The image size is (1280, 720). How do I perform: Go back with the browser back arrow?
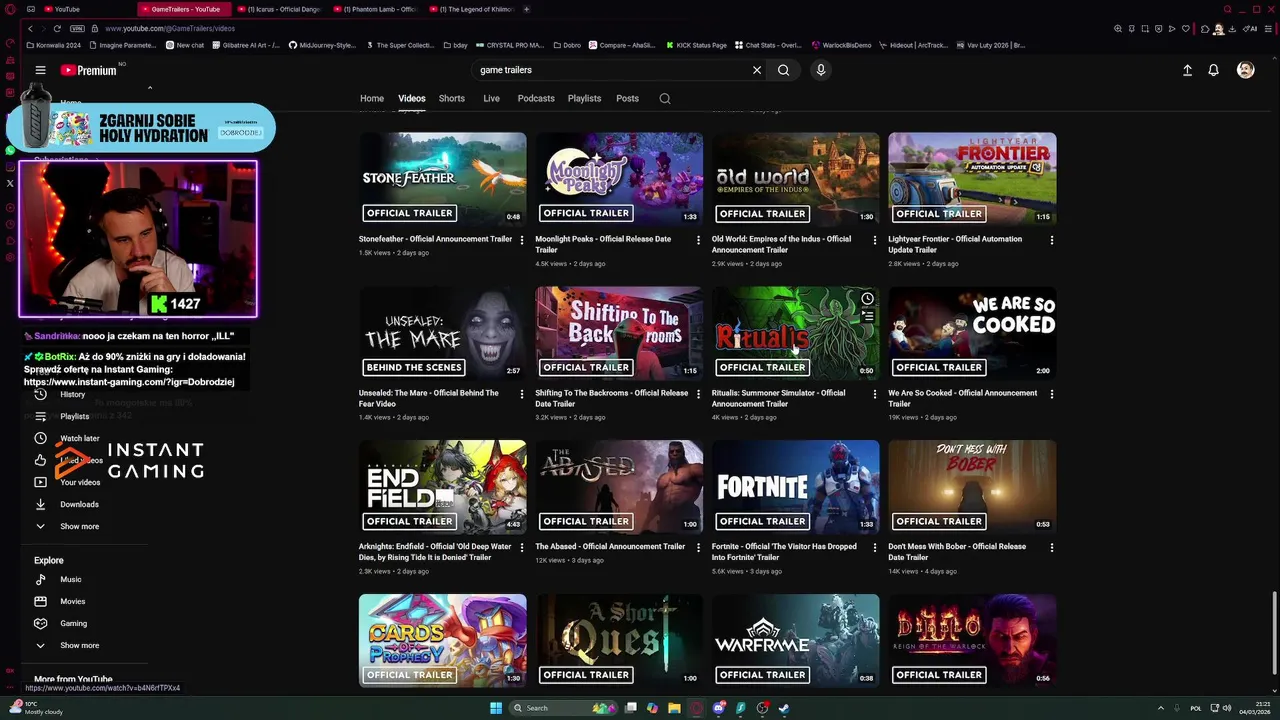(x=30, y=28)
